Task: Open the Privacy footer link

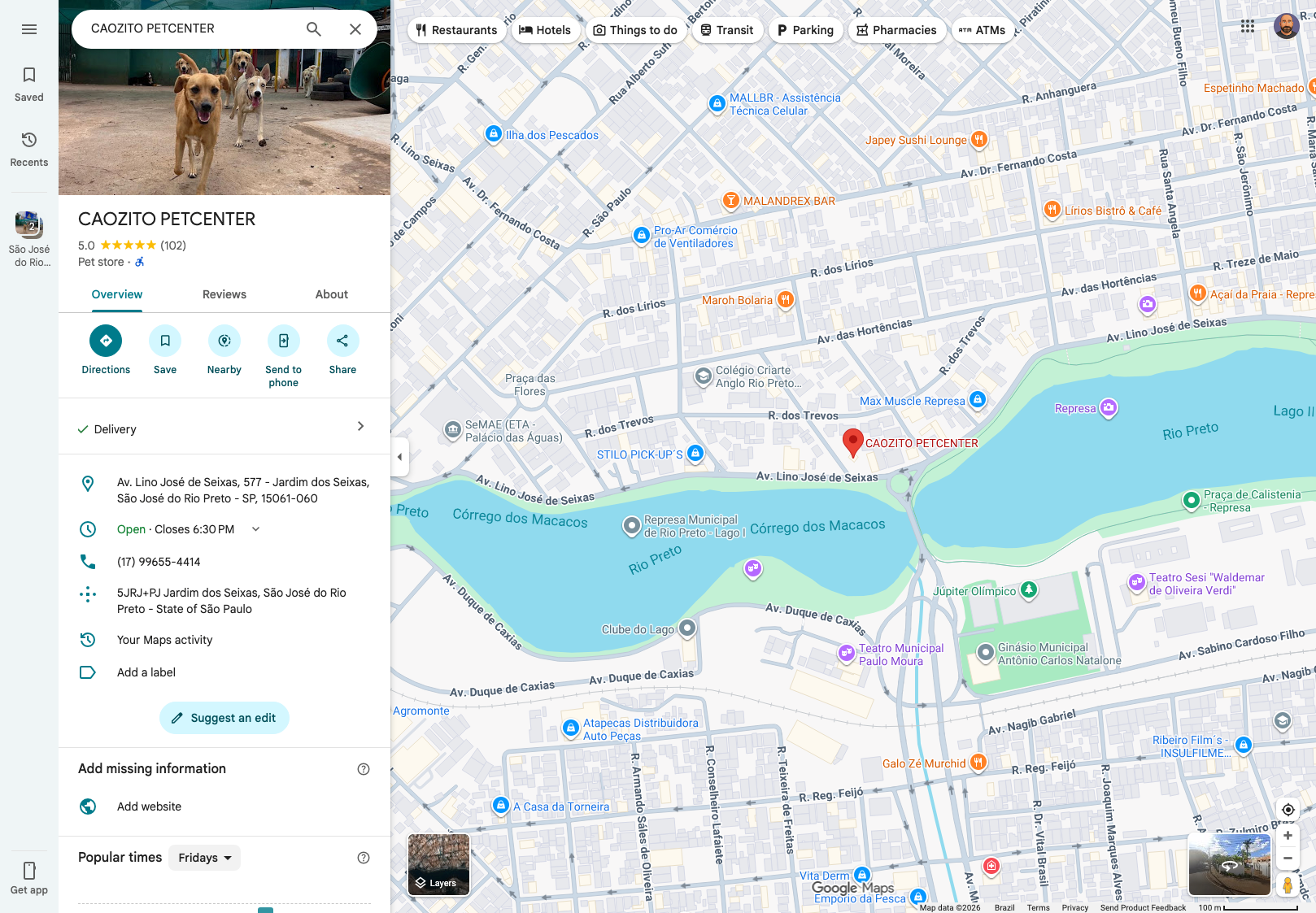Action: pos(1074,907)
